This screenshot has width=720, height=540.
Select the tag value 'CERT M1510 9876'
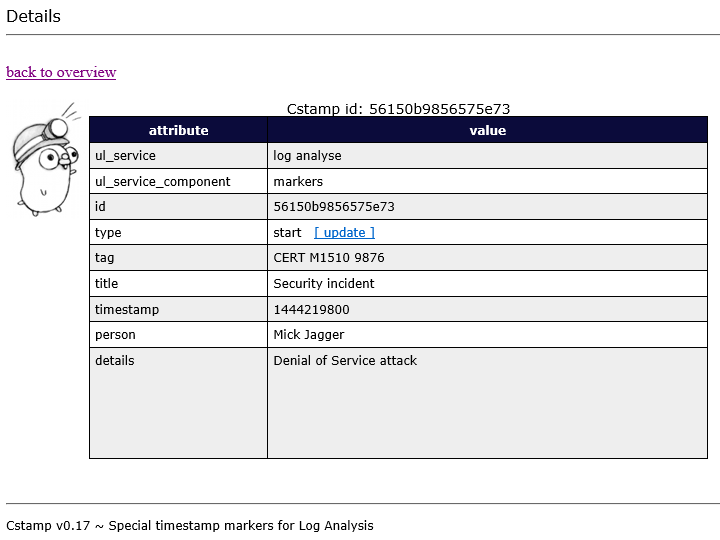click(329, 258)
